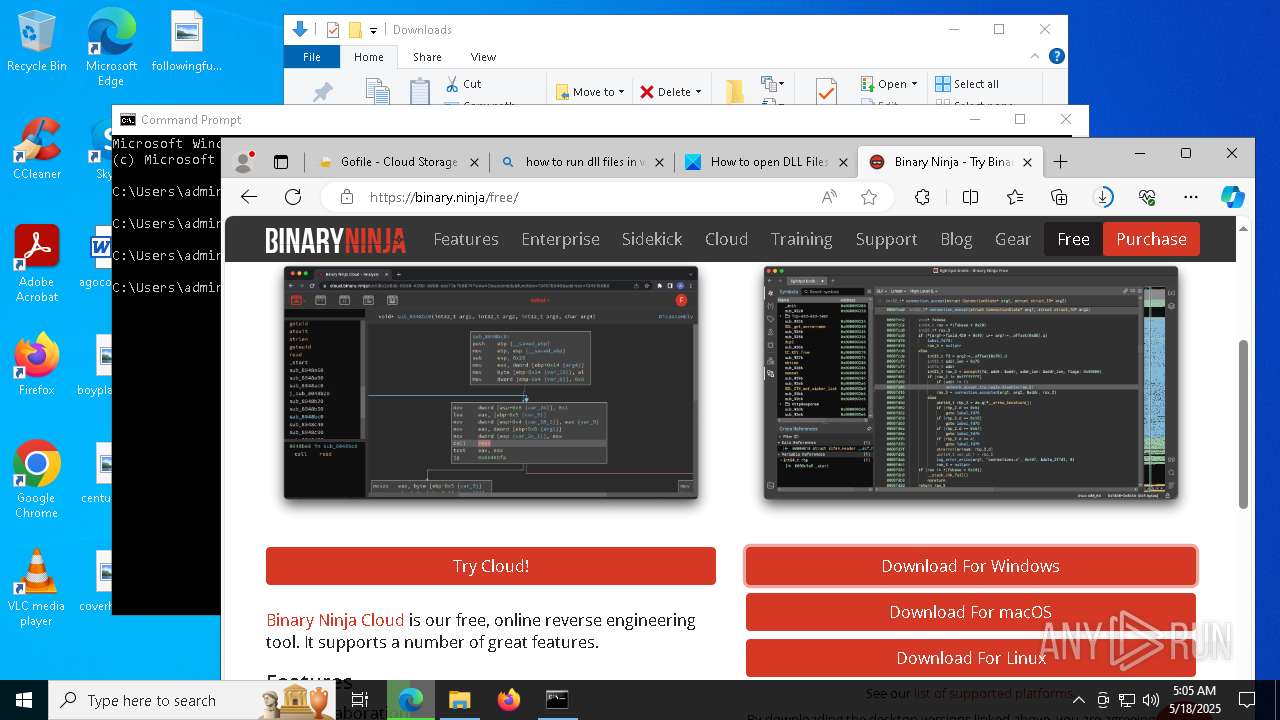Viewport: 1280px width, 720px height.
Task: Open Edge Settings and more menu
Action: click(x=1191, y=197)
